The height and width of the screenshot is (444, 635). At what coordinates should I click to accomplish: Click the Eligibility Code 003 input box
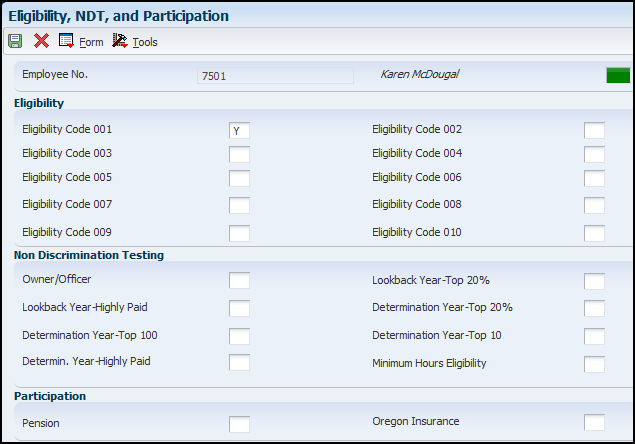pyautogui.click(x=239, y=154)
